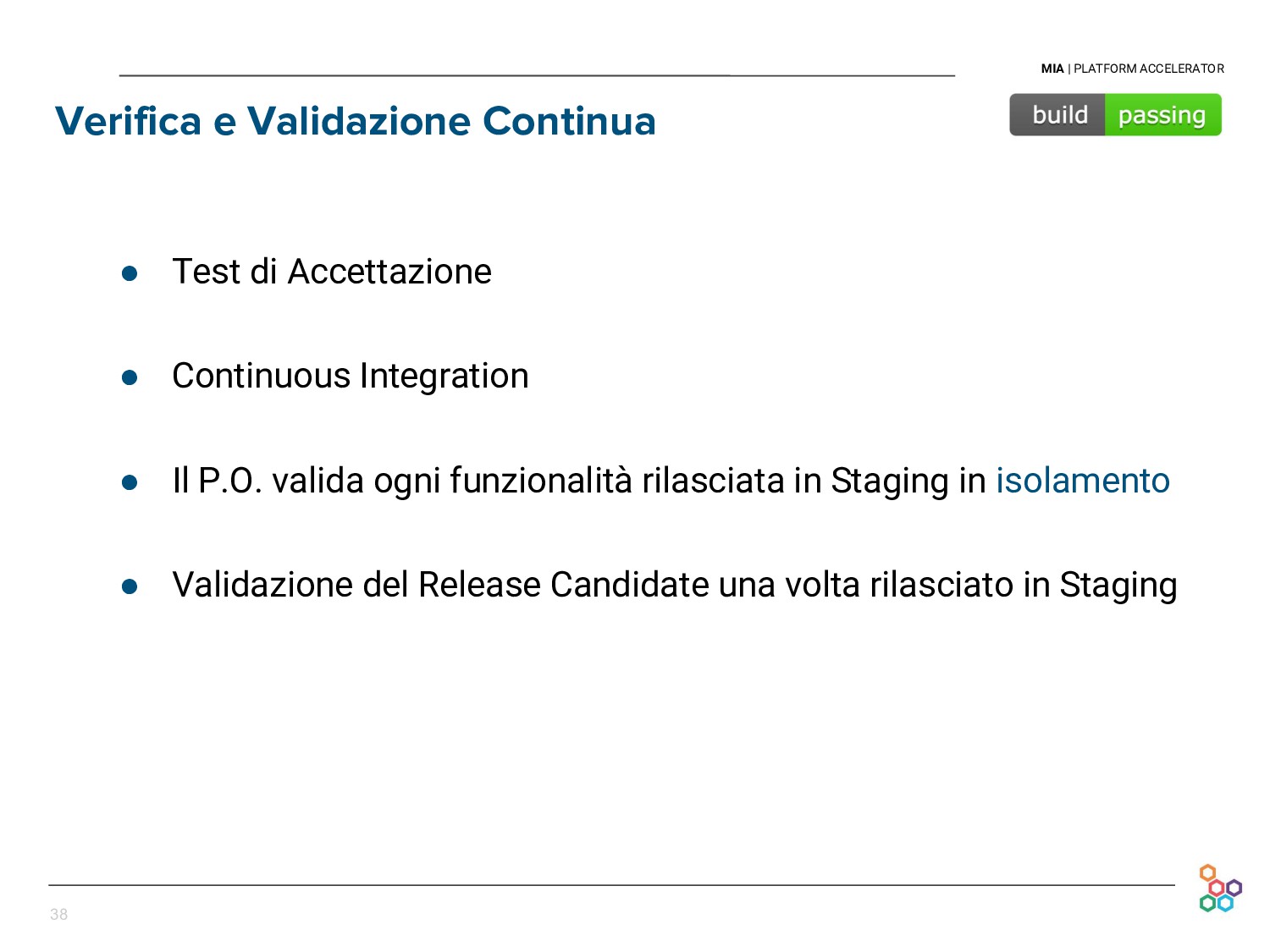Click the word "funzionalità" in third bullet
The height and width of the screenshot is (952, 1270).
[540, 481]
